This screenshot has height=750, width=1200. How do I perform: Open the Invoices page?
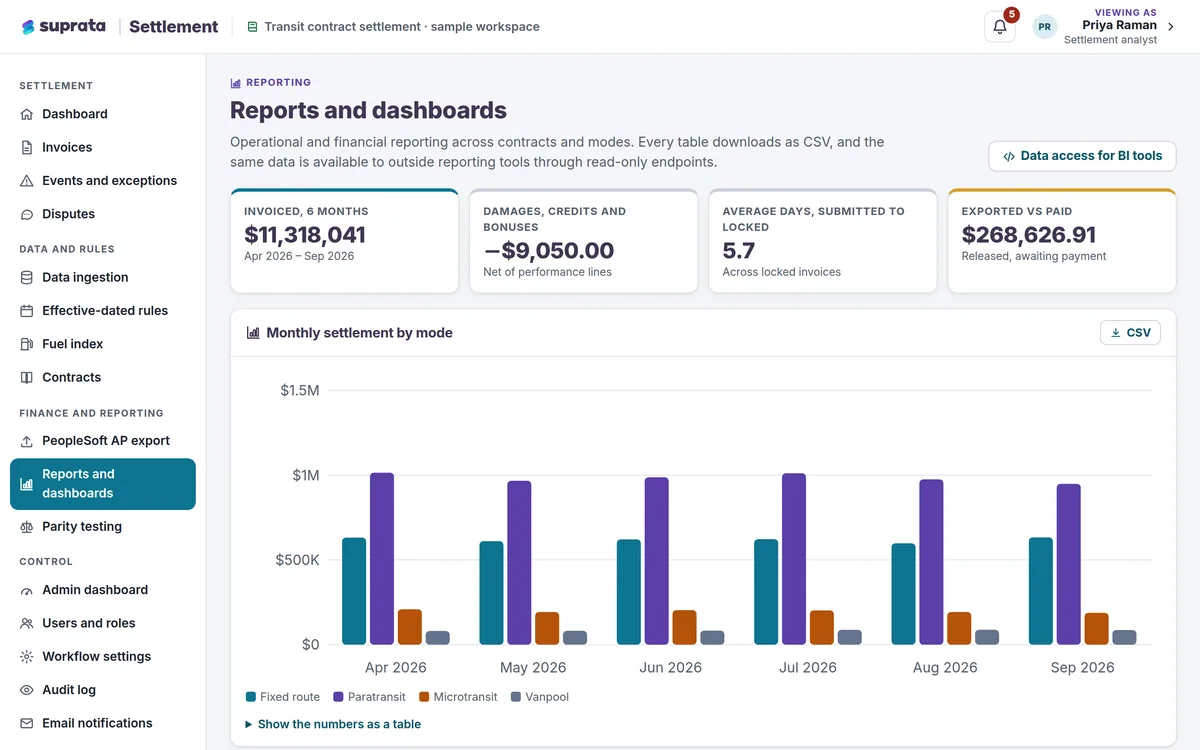tap(103, 147)
